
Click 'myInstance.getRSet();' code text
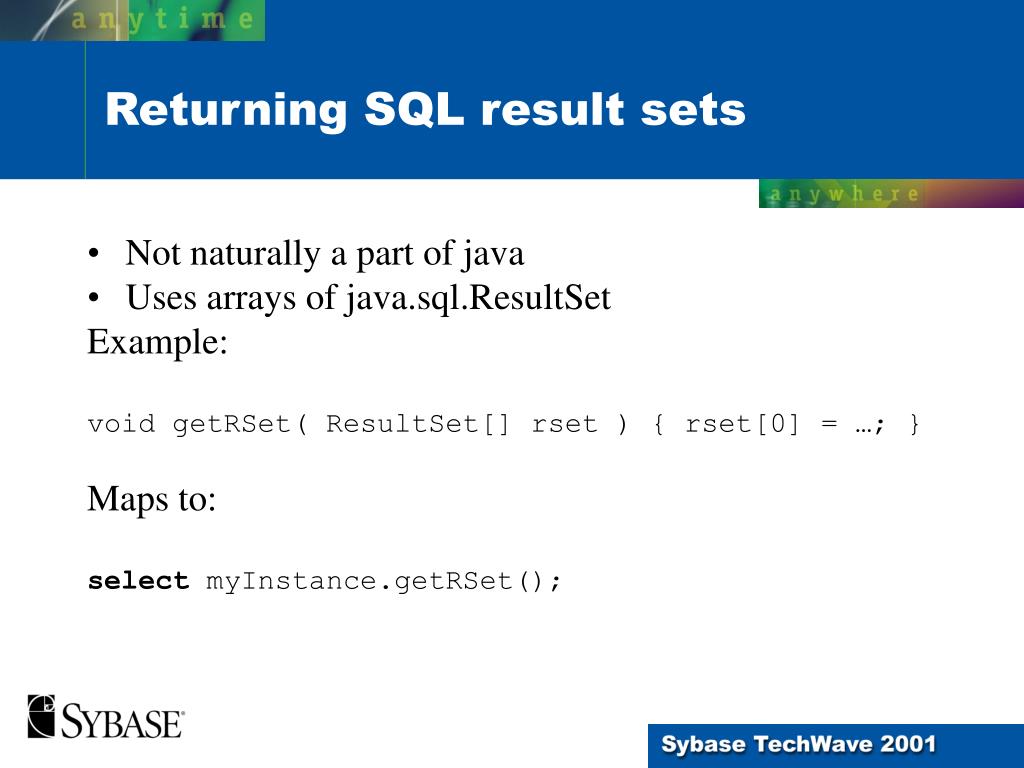pyautogui.click(x=384, y=581)
